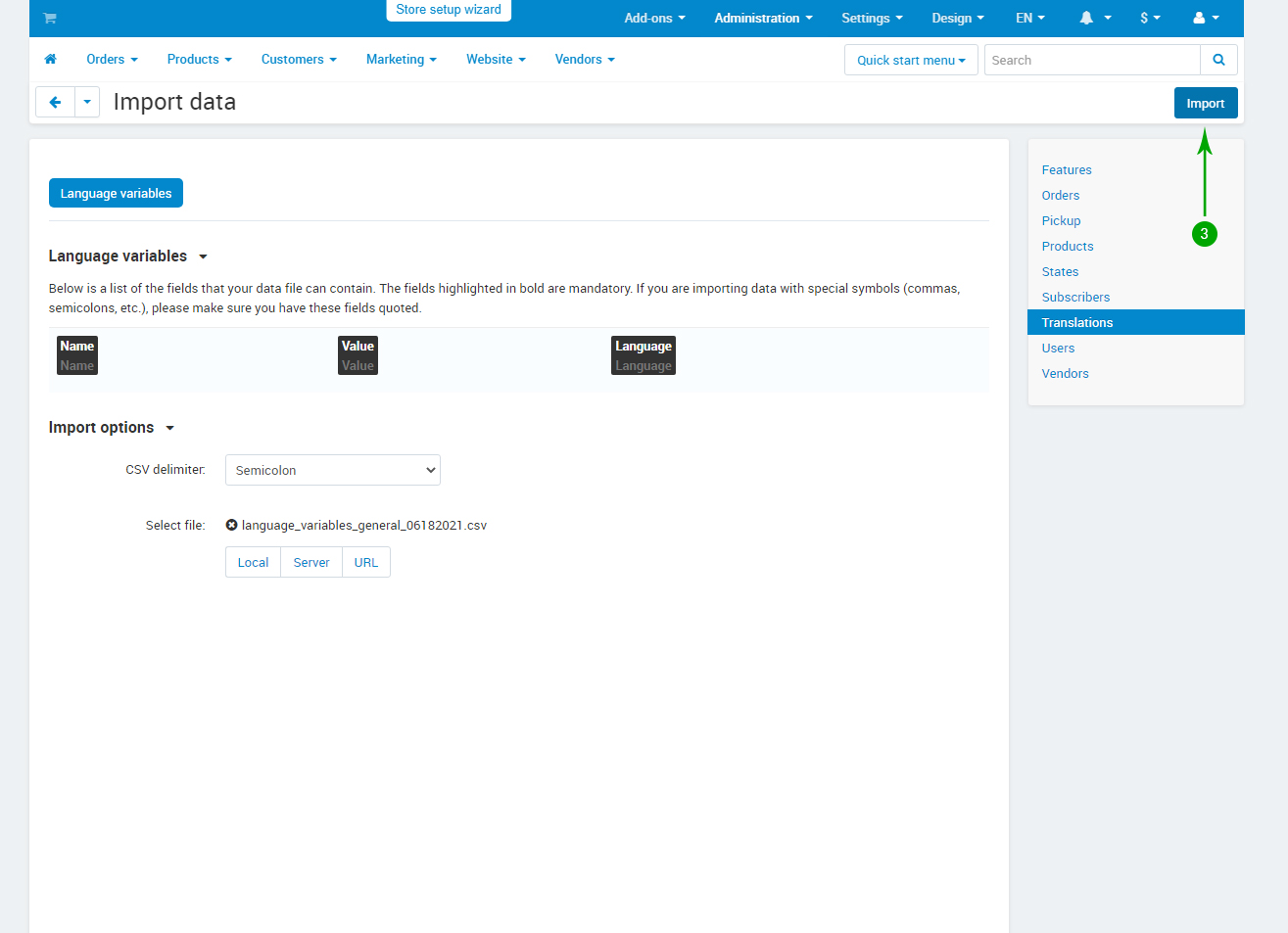
Task: Click the search magnifier icon
Action: click(x=1218, y=60)
